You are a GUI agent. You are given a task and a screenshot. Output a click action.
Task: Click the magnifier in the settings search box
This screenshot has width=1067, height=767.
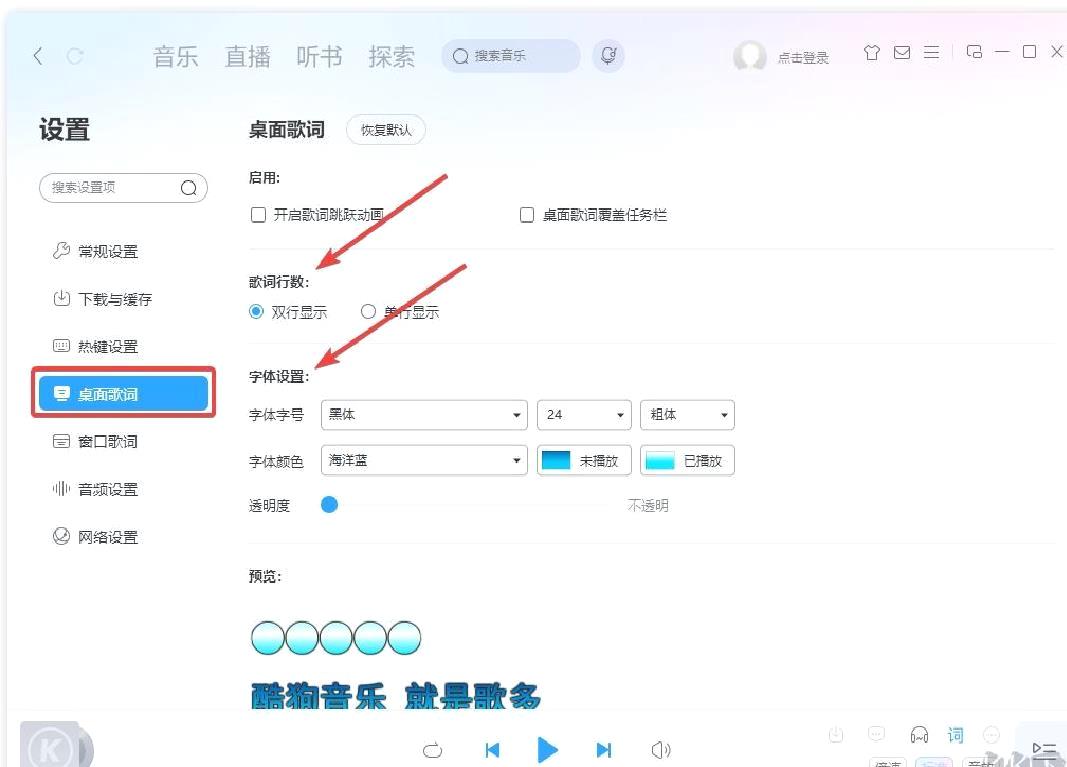coord(188,188)
